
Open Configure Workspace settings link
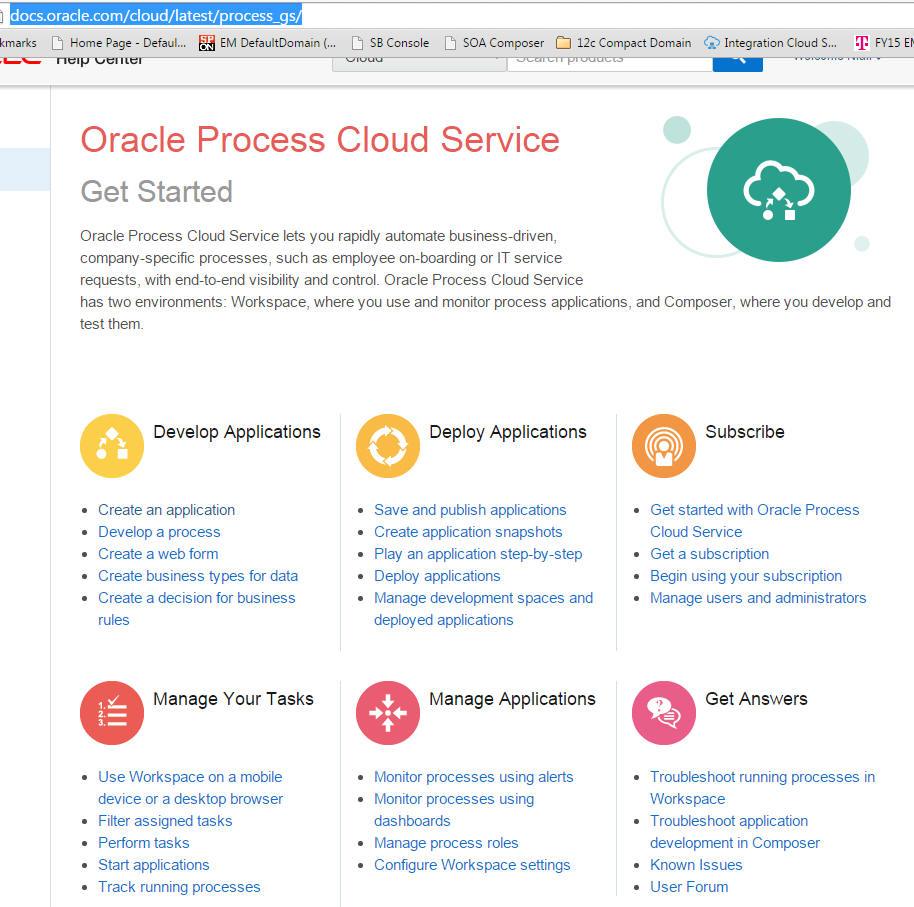click(x=472, y=865)
